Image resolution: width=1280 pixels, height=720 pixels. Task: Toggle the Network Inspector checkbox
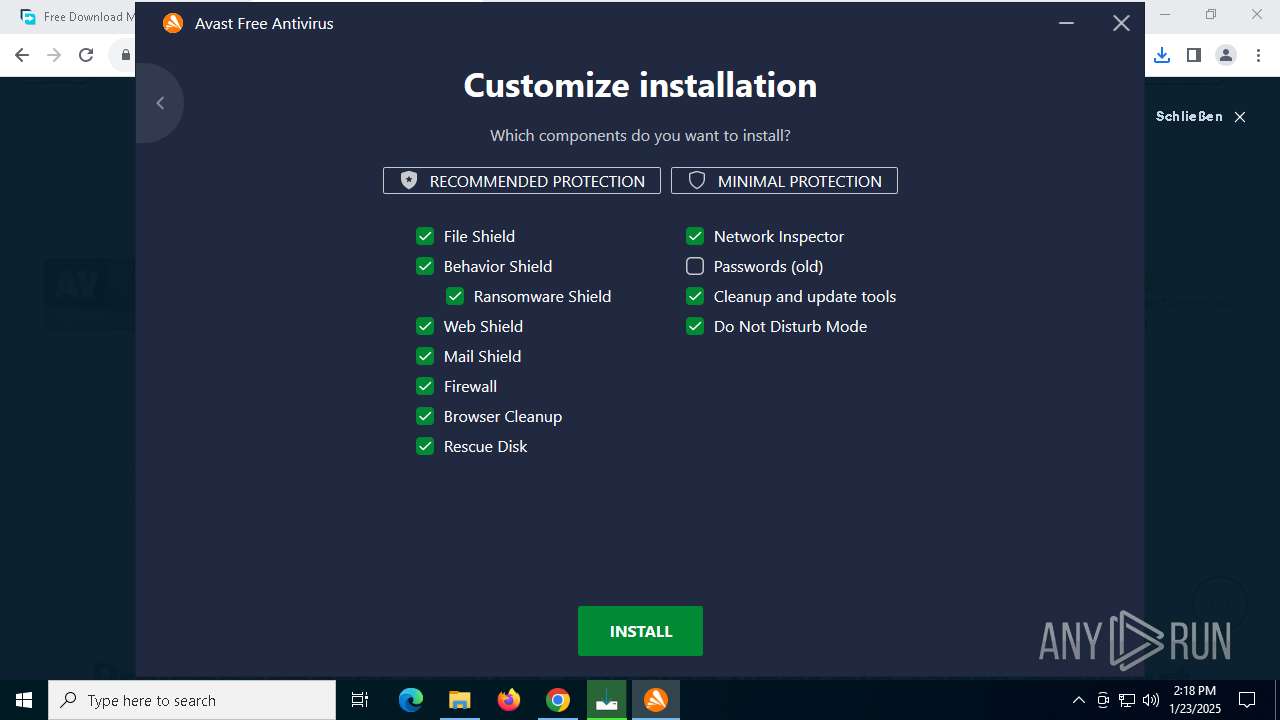coord(695,236)
